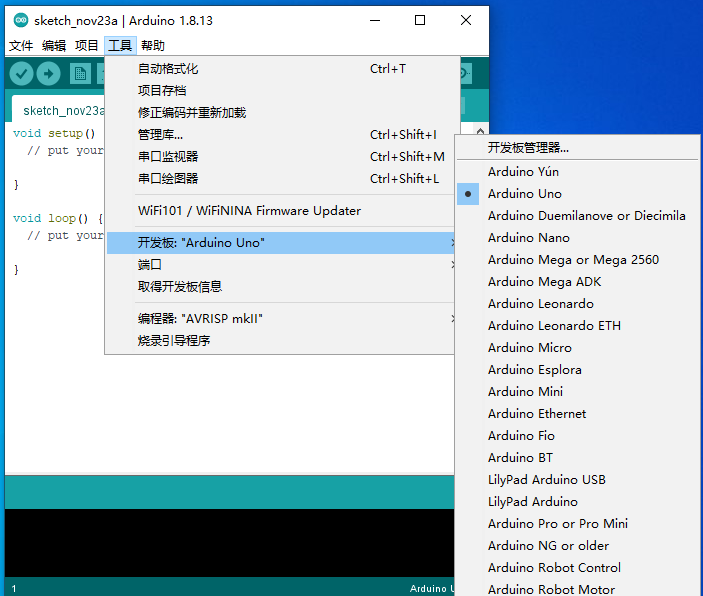Select LilyPad Arduino USB board
Image resolution: width=703 pixels, height=596 pixels.
[x=577, y=479]
